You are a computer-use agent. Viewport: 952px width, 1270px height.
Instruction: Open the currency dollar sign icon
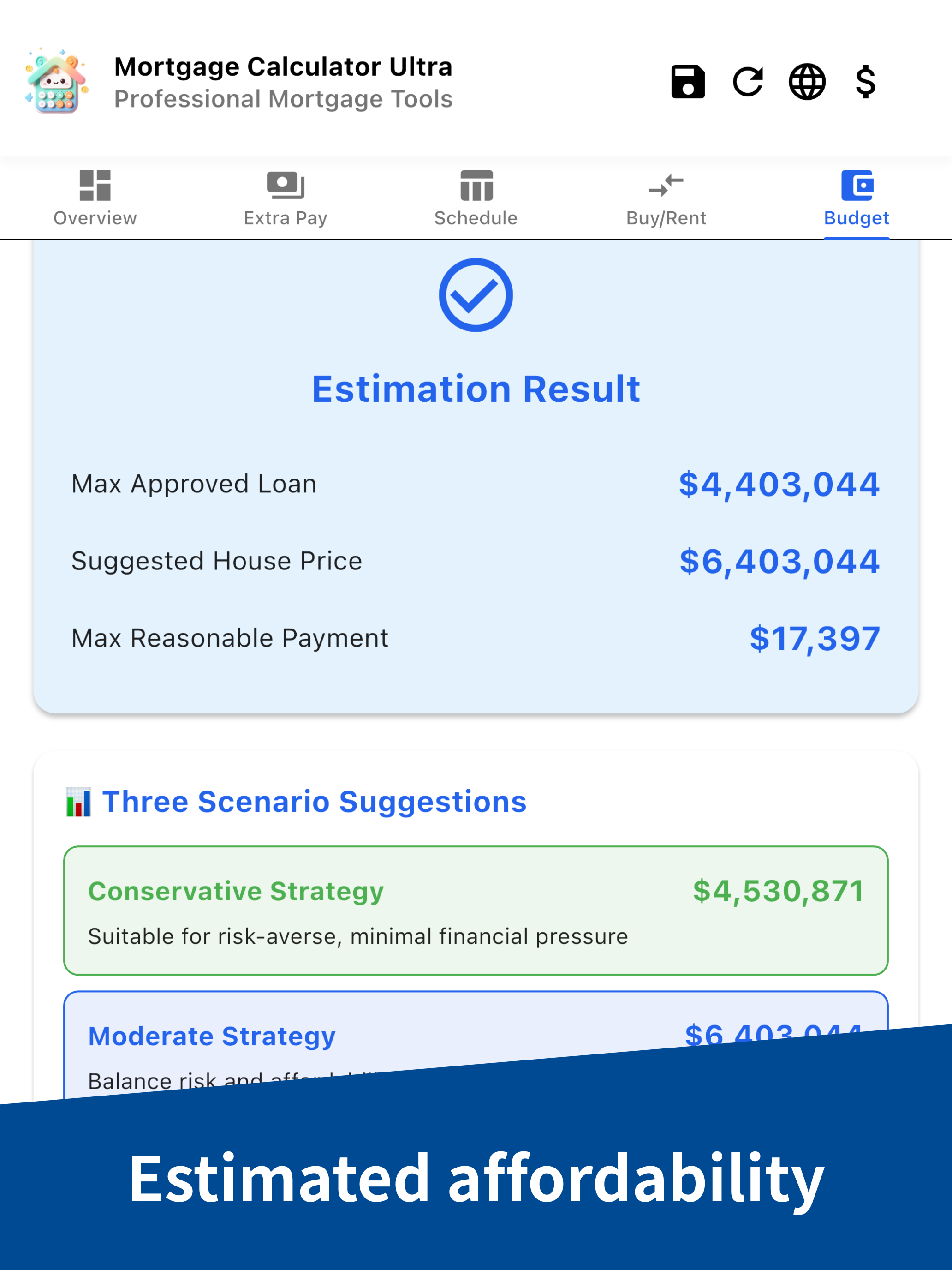(x=865, y=82)
